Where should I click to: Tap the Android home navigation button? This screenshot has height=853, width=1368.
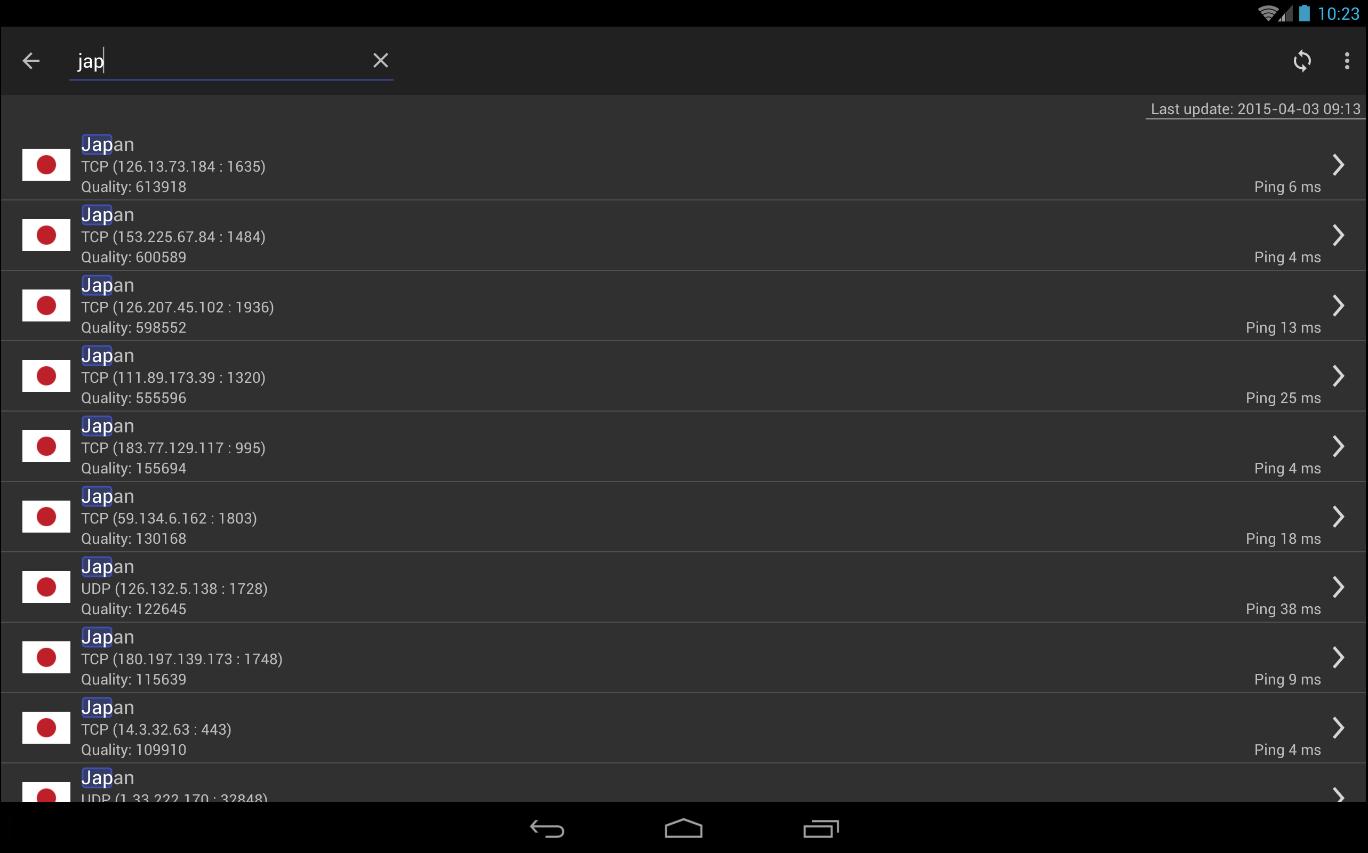coord(684,828)
